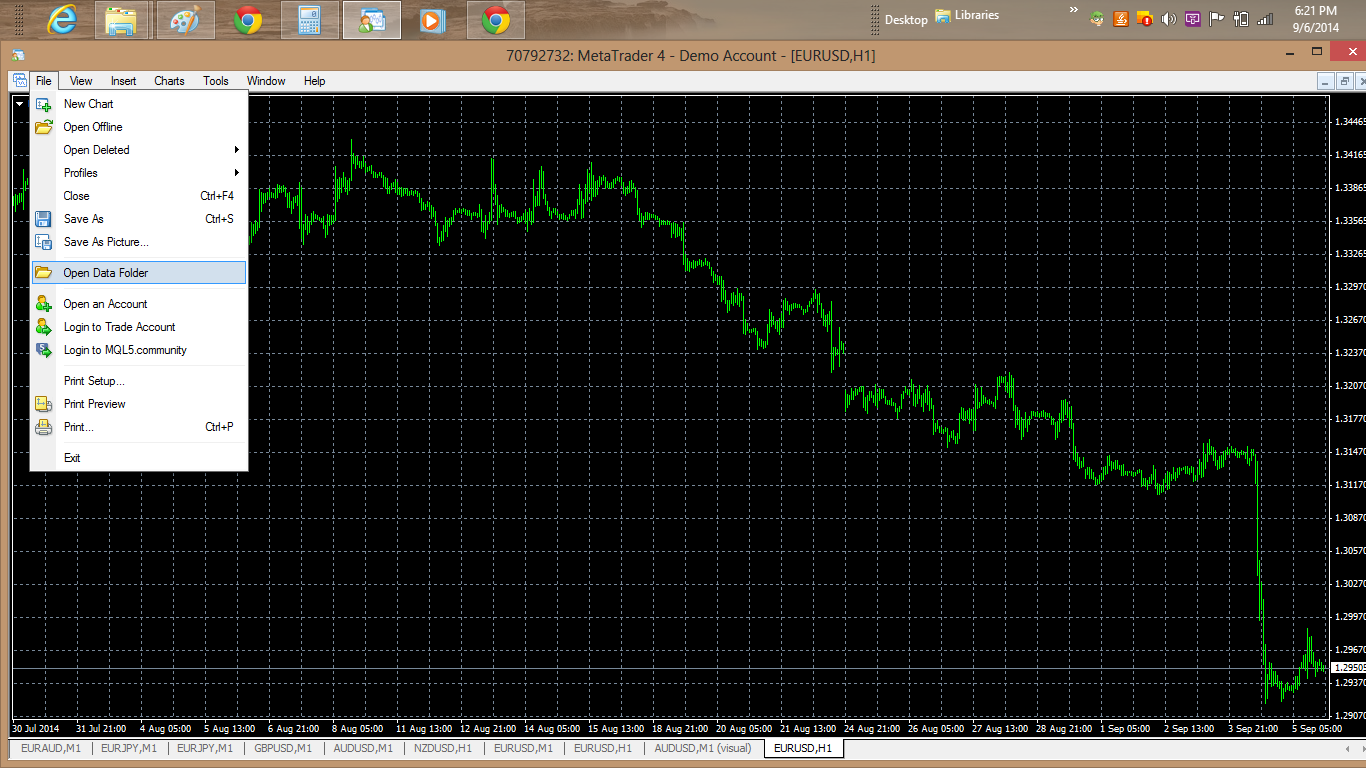Viewport: 1366px width, 768px height.
Task: Select New Chart in the File menu
Action: click(139, 104)
